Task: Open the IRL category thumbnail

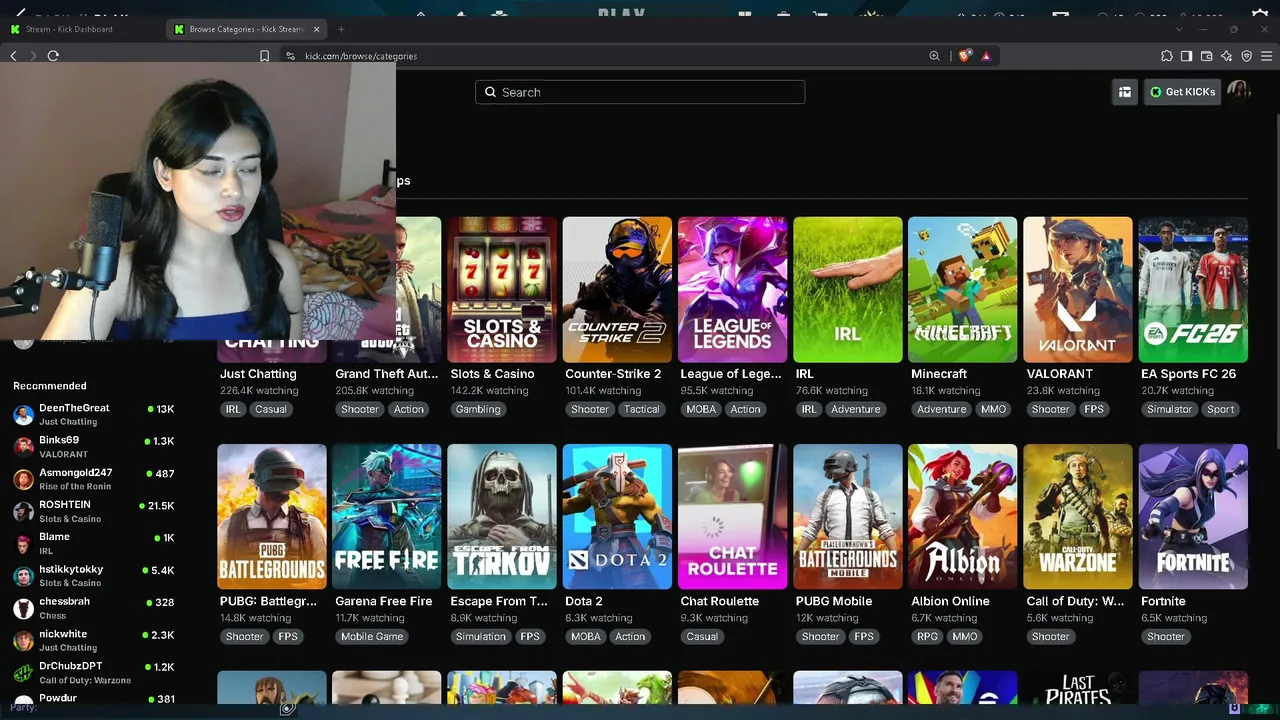Action: 848,290
